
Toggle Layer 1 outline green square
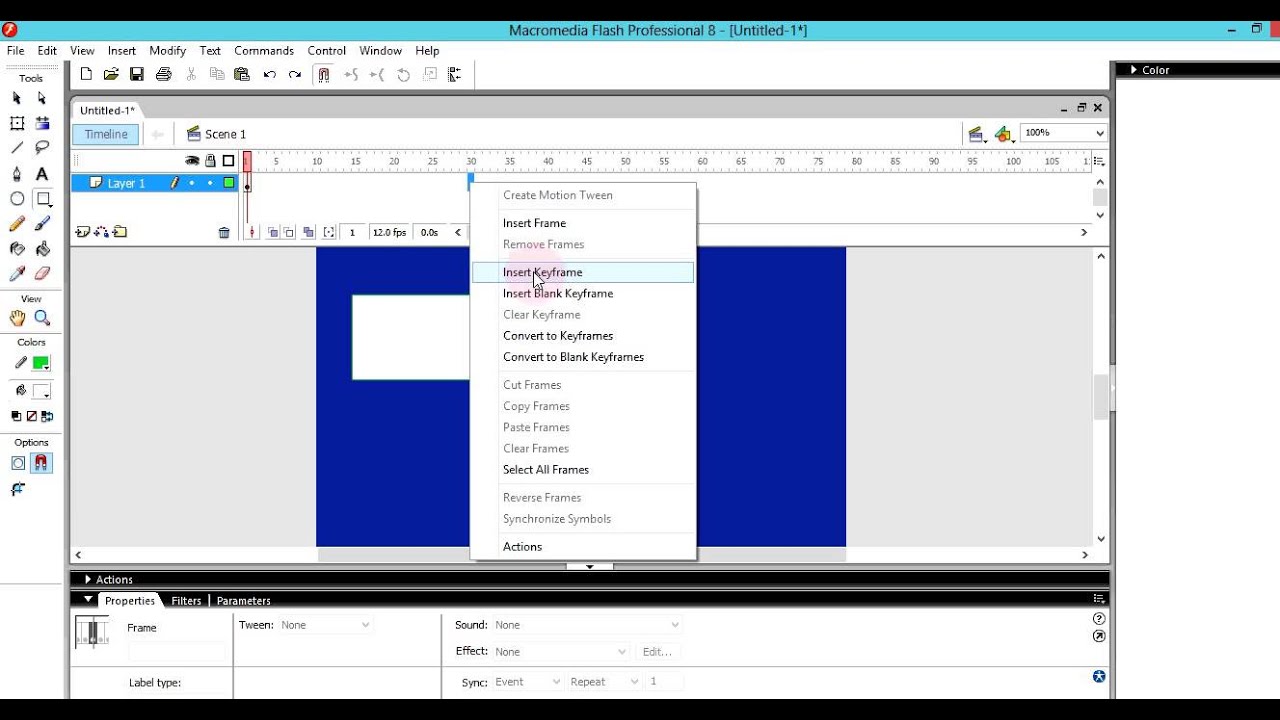[229, 183]
